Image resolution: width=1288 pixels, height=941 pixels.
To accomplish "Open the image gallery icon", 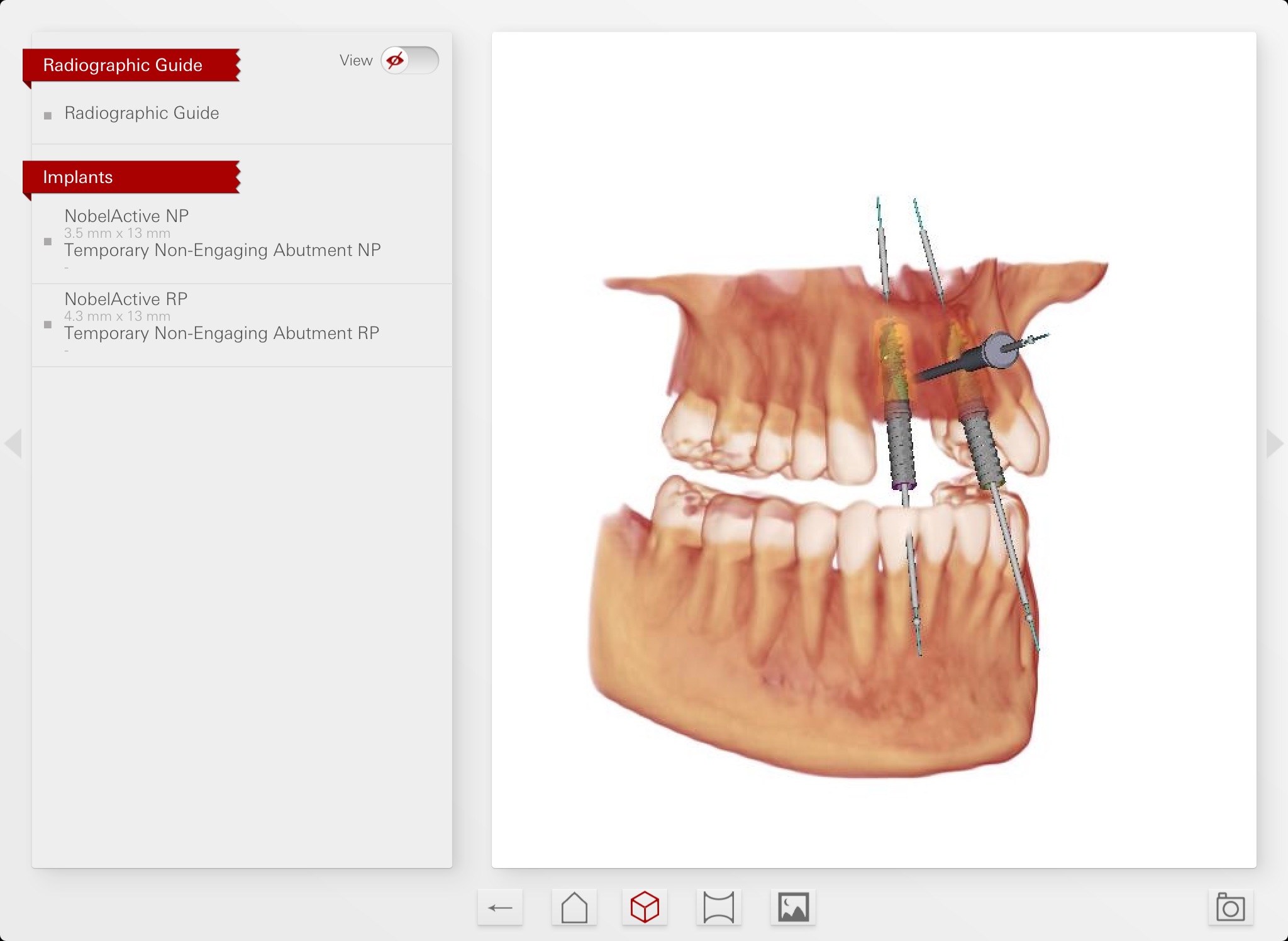I will [x=793, y=907].
